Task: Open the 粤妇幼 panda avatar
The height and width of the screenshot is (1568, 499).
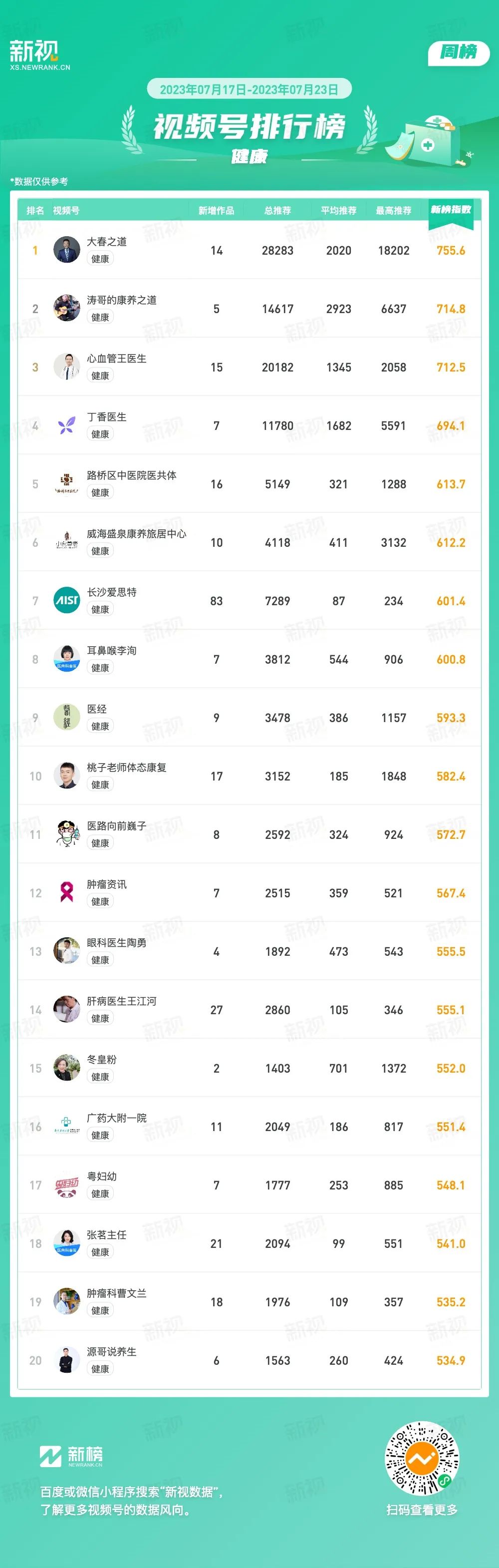Action: [x=67, y=1185]
